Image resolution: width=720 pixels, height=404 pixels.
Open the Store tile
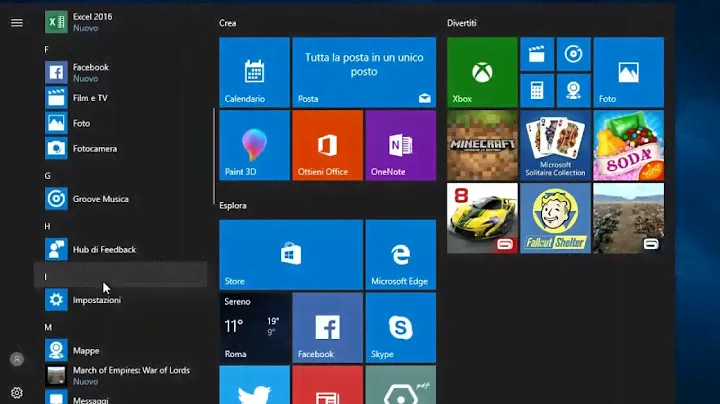click(290, 255)
